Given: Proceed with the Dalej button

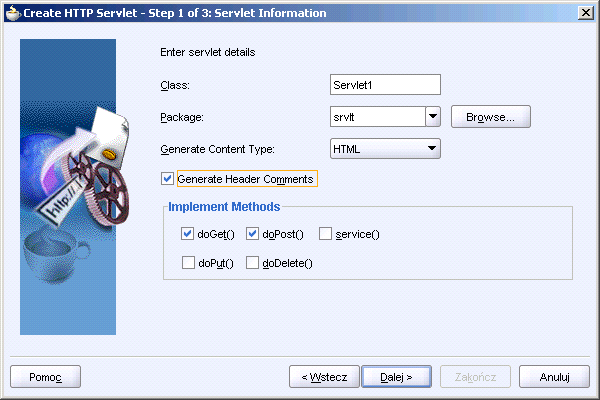Looking at the screenshot, I should point(396,377).
